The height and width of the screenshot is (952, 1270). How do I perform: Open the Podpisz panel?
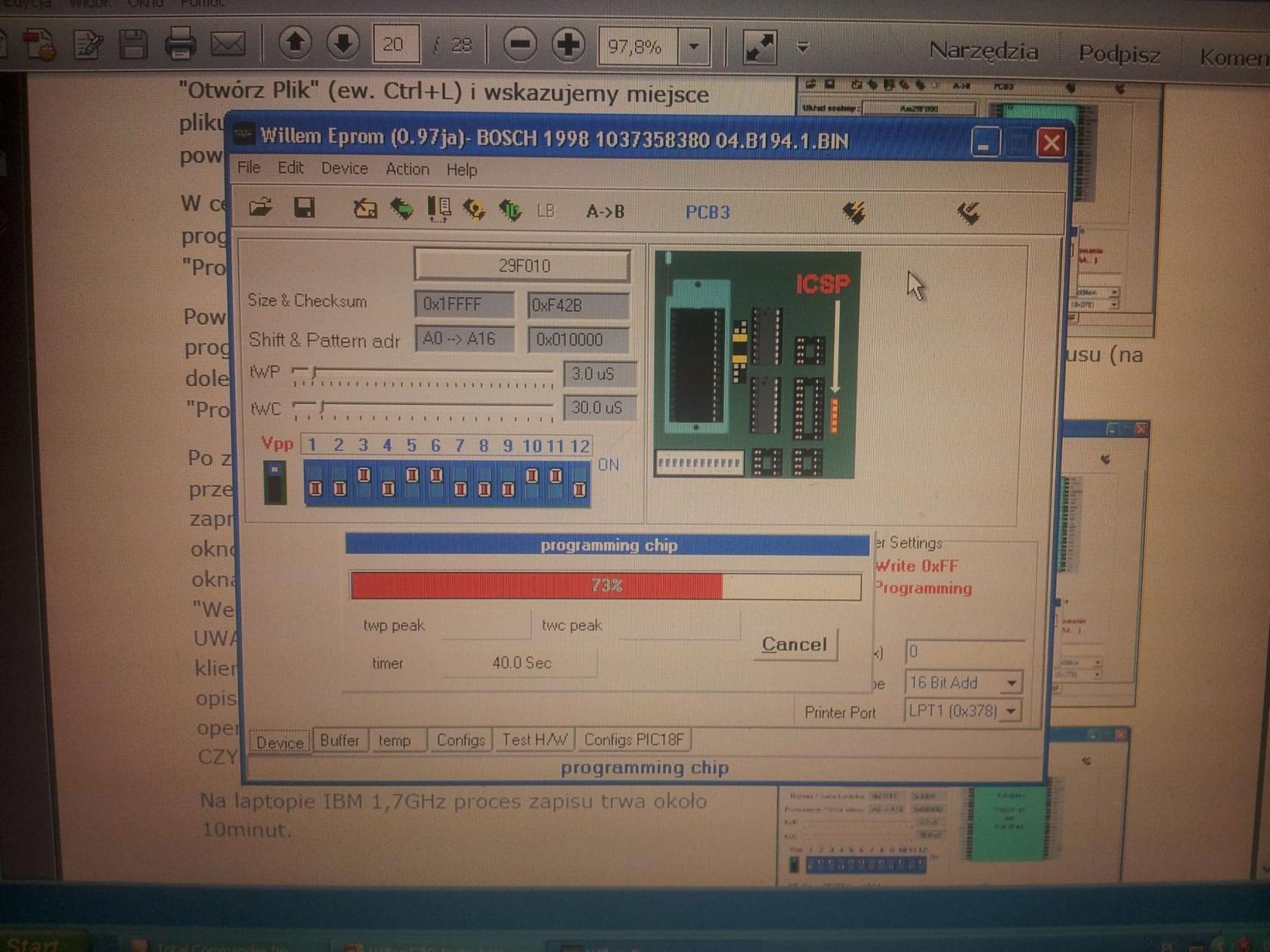pyautogui.click(x=1119, y=54)
